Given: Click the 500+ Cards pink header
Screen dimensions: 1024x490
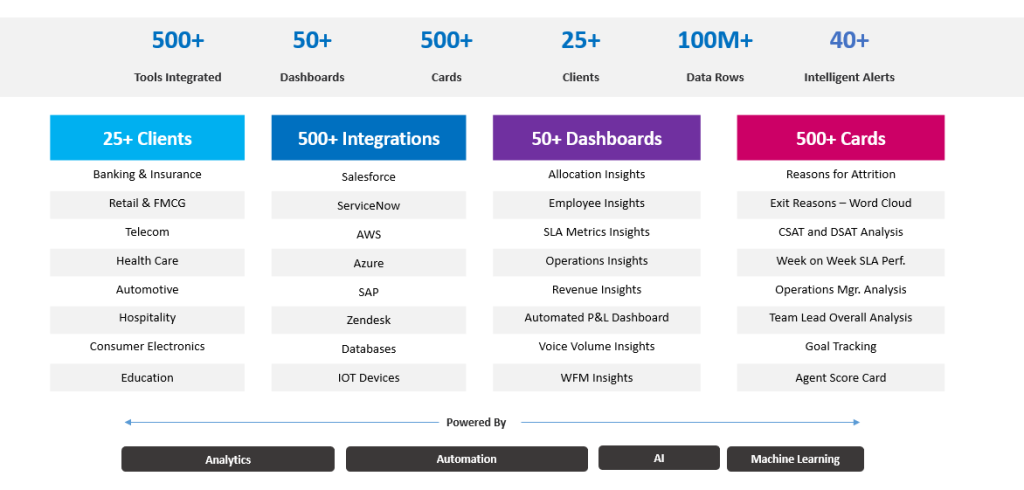Looking at the screenshot, I should click(840, 138).
